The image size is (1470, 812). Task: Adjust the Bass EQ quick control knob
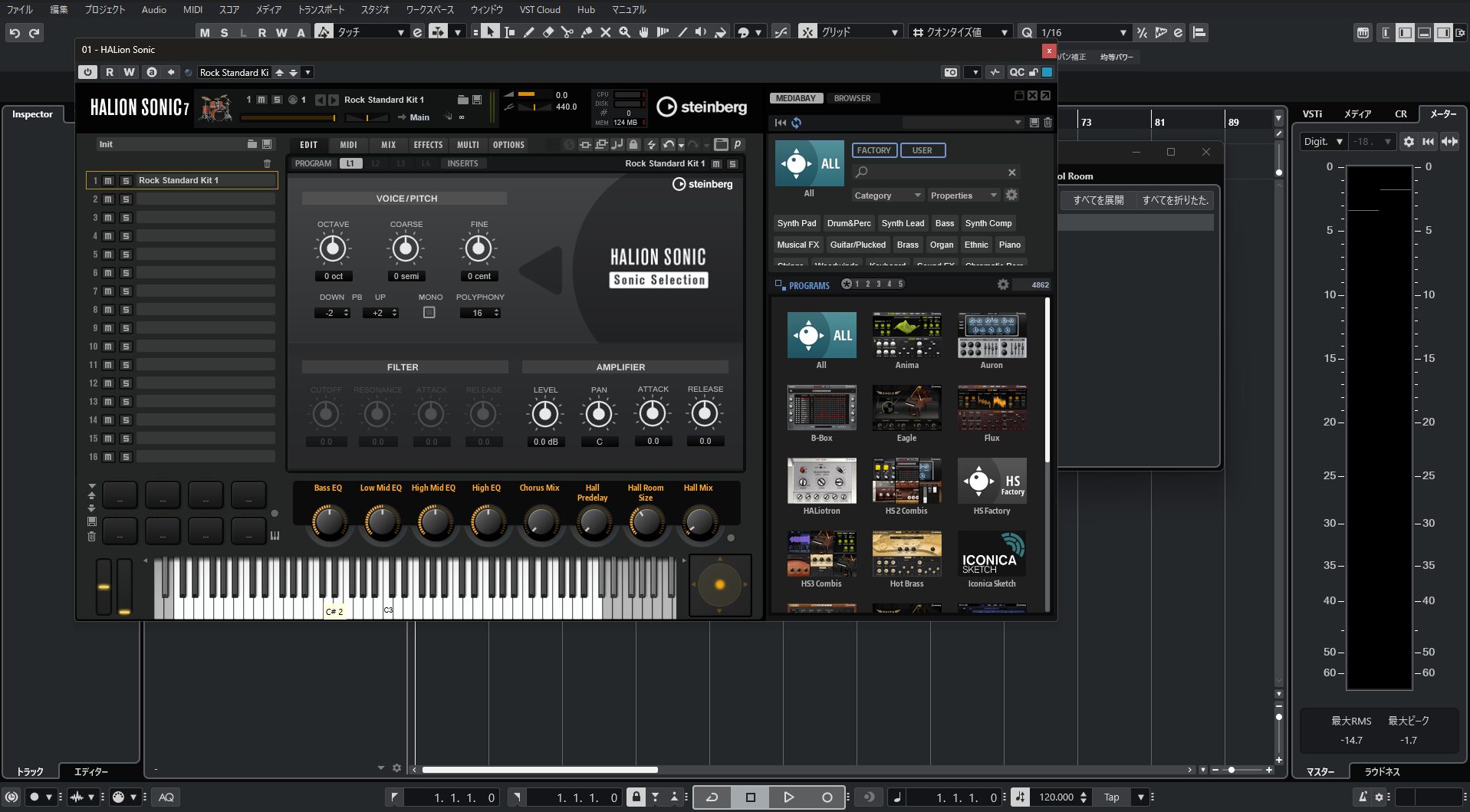click(x=329, y=522)
